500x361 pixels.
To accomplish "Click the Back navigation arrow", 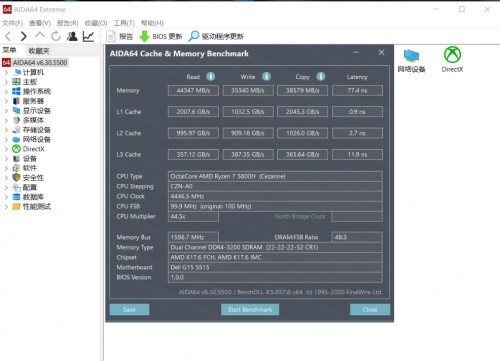I will pyautogui.click(x=8, y=36).
